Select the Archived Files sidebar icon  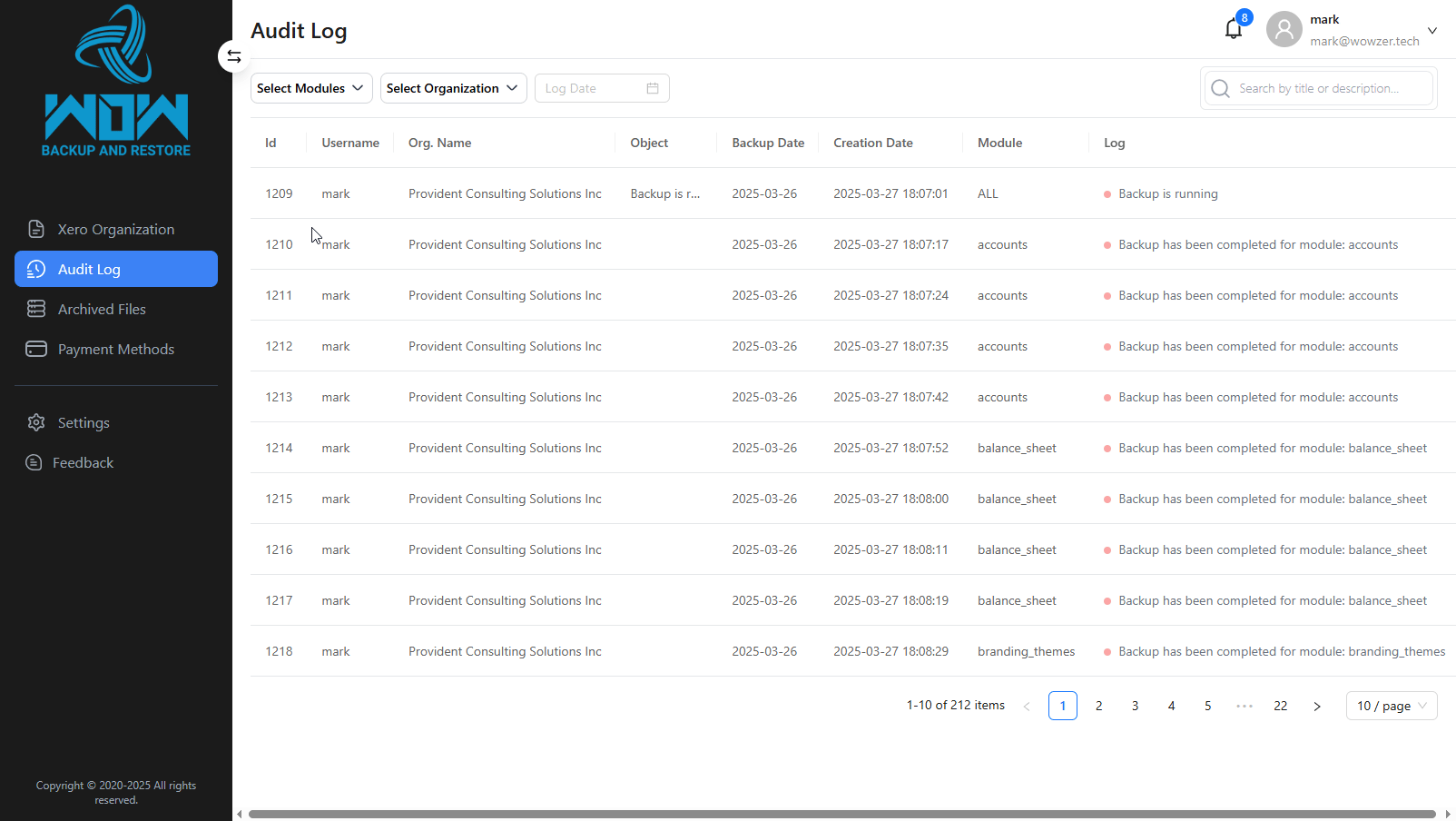coord(36,309)
